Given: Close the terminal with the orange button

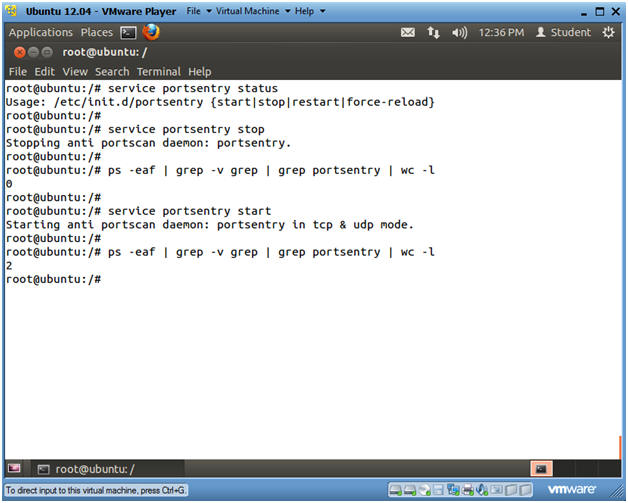Looking at the screenshot, I should click(19, 52).
